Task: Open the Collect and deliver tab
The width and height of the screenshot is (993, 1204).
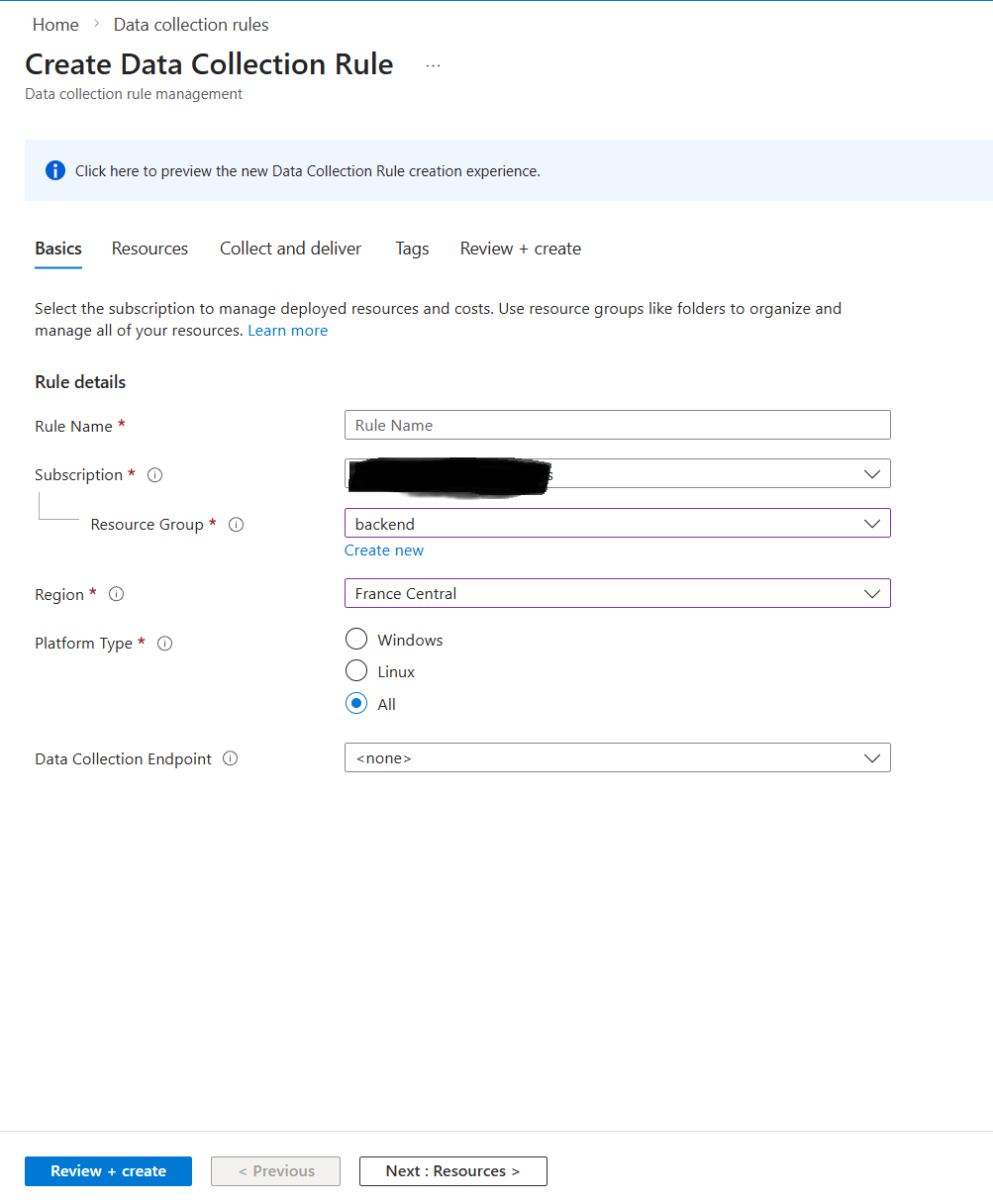Action: tap(290, 249)
